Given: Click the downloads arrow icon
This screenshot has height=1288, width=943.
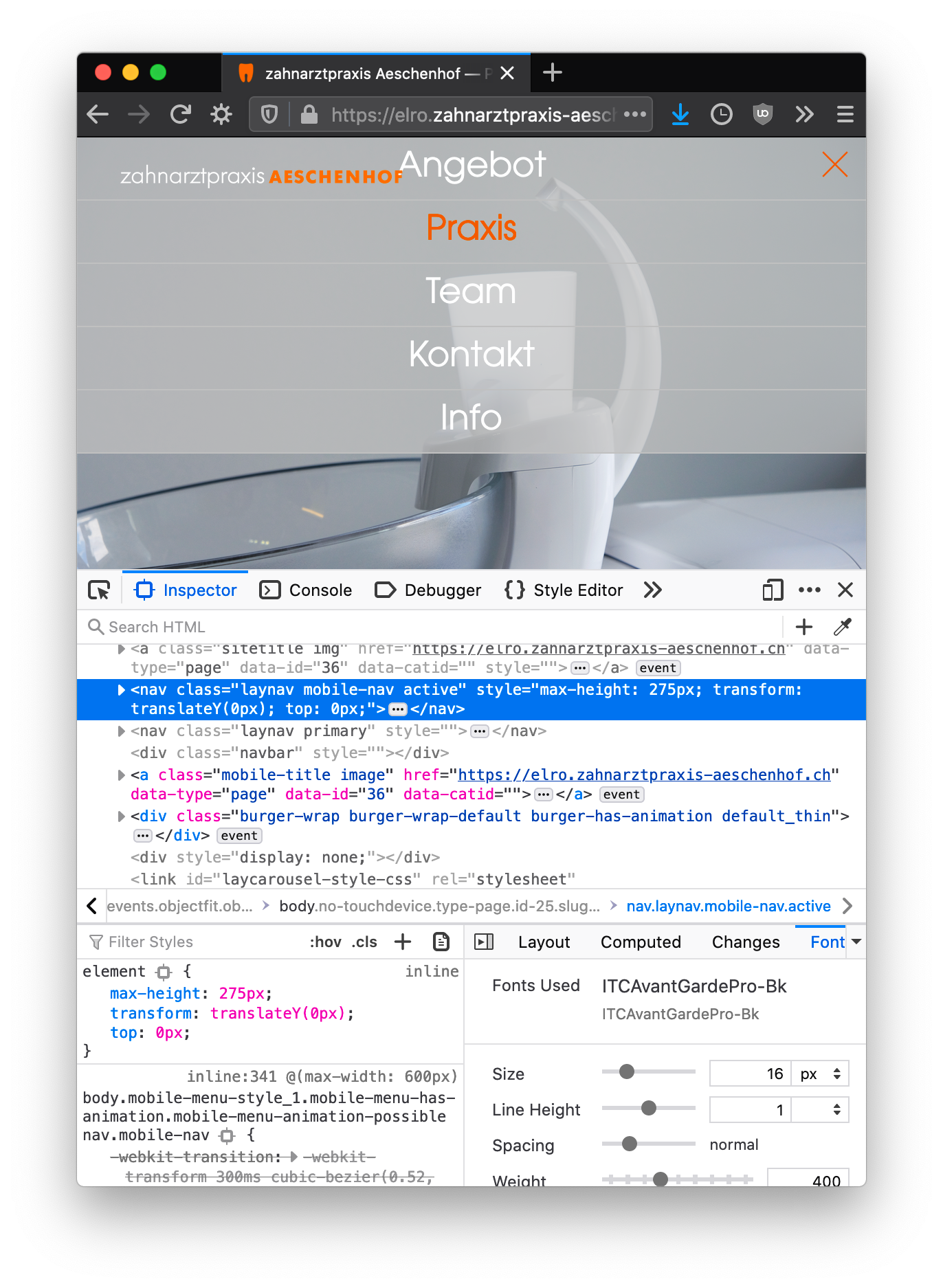Looking at the screenshot, I should click(680, 114).
